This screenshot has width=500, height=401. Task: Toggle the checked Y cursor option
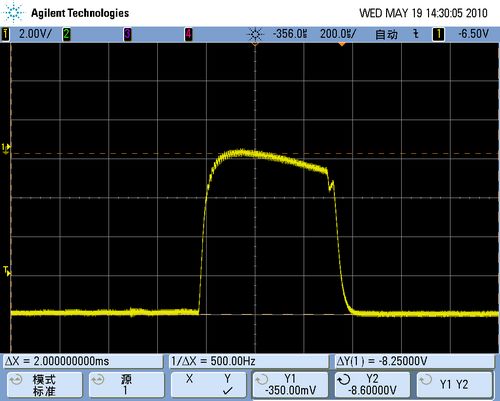click(x=227, y=384)
